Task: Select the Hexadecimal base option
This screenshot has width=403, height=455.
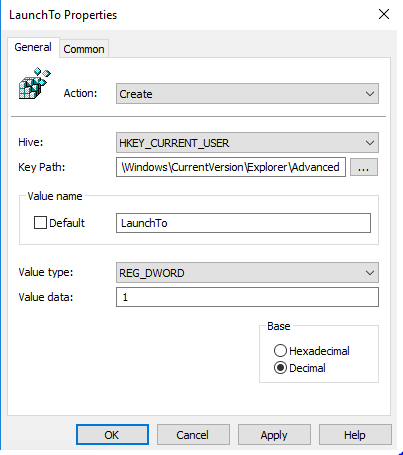Action: pos(280,351)
